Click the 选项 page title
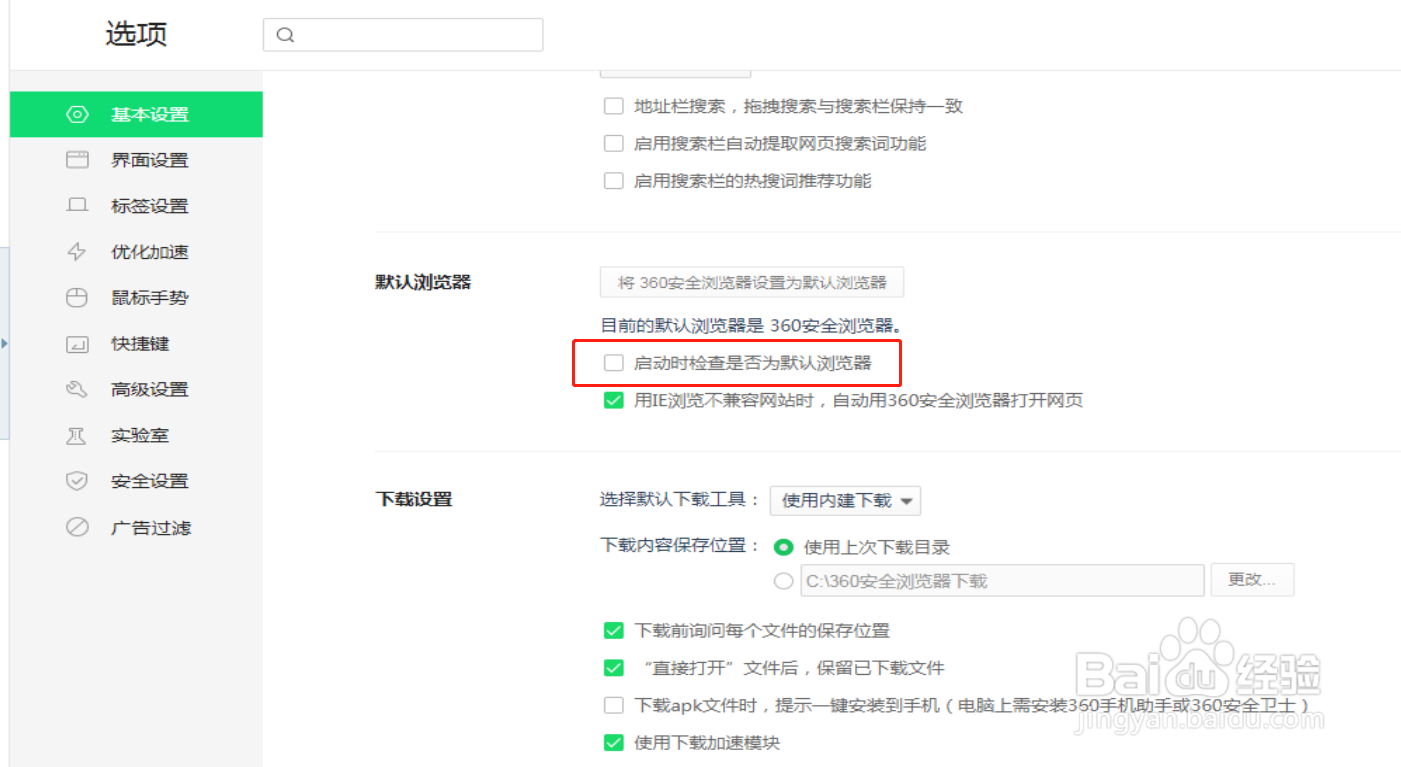The width and height of the screenshot is (1401, 767). [x=136, y=34]
